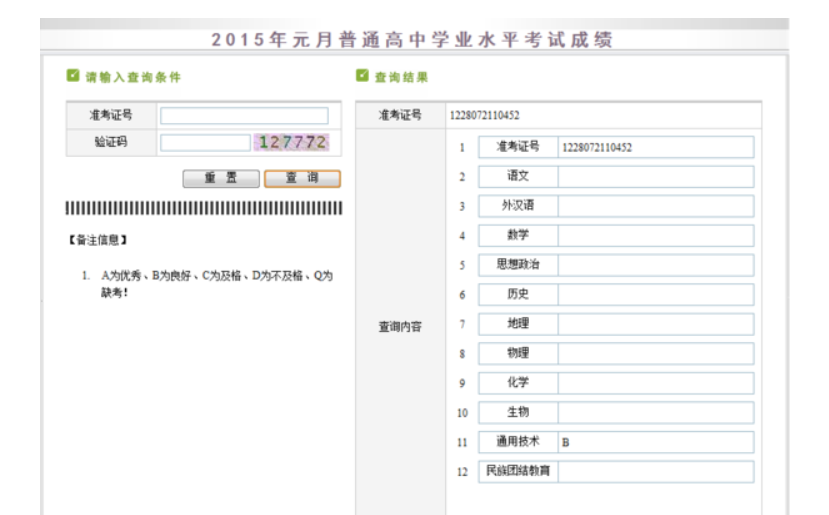Click the 物理 score field
Image resolution: width=829 pixels, height=515 pixels.
pyautogui.click(x=655, y=354)
